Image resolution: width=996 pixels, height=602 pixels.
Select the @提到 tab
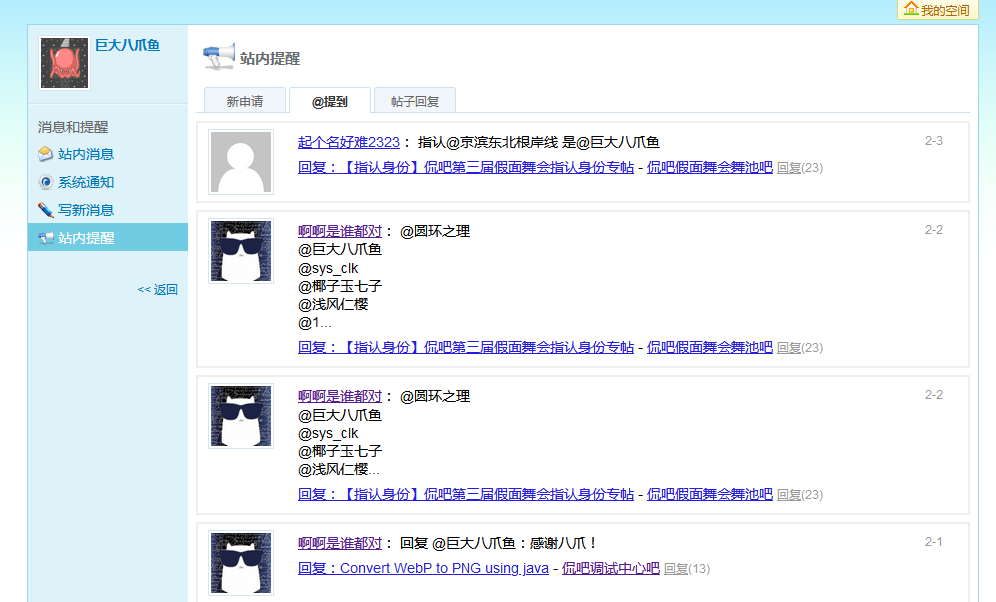(x=330, y=101)
